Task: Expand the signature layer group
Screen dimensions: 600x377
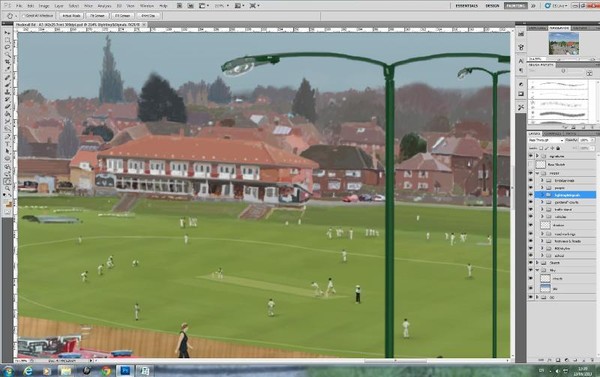Action: 537,156
